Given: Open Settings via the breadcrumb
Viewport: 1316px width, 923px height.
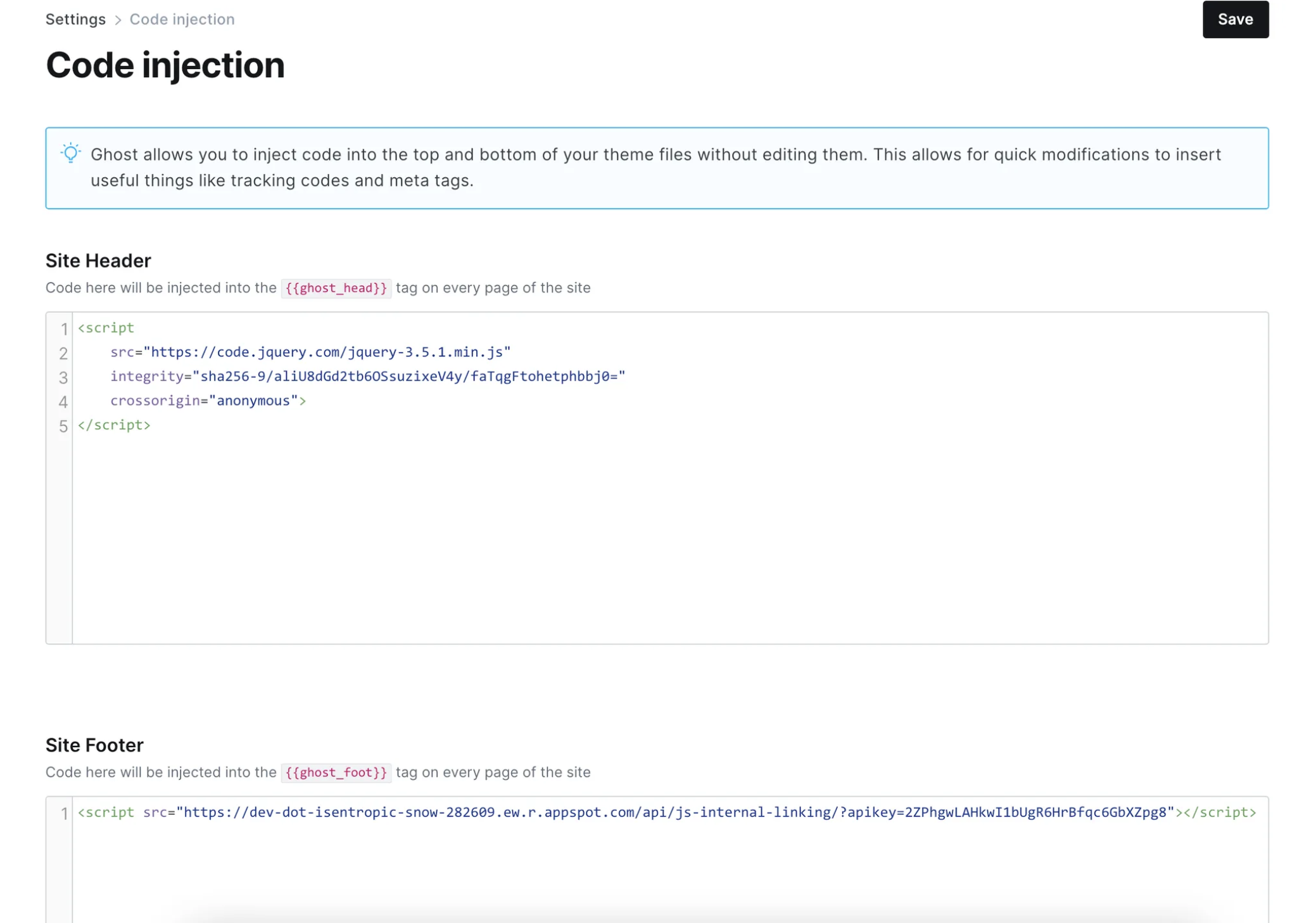Looking at the screenshot, I should click(x=75, y=19).
